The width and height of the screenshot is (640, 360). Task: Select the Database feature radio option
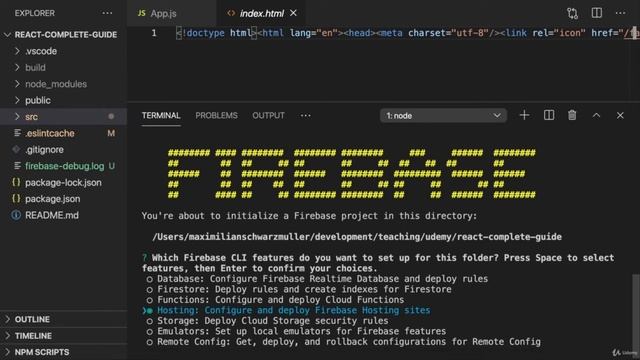coord(150,279)
